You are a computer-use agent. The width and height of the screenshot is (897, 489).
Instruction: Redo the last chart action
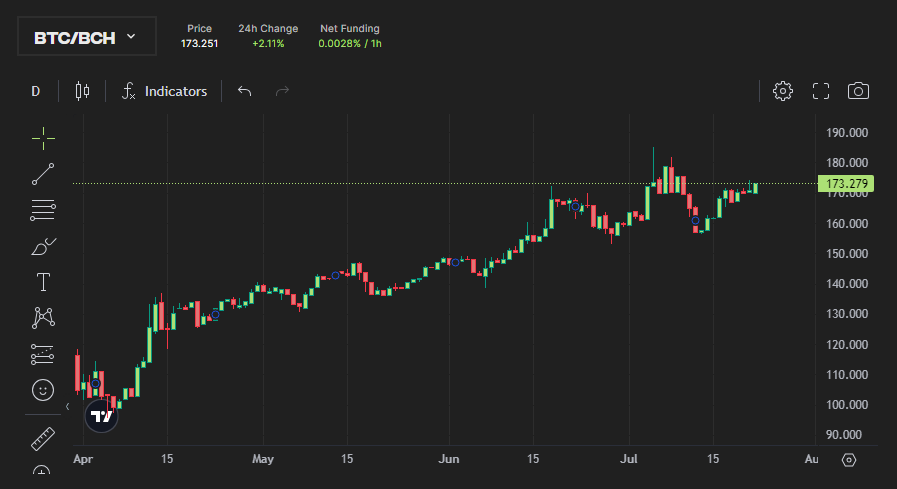coord(282,91)
